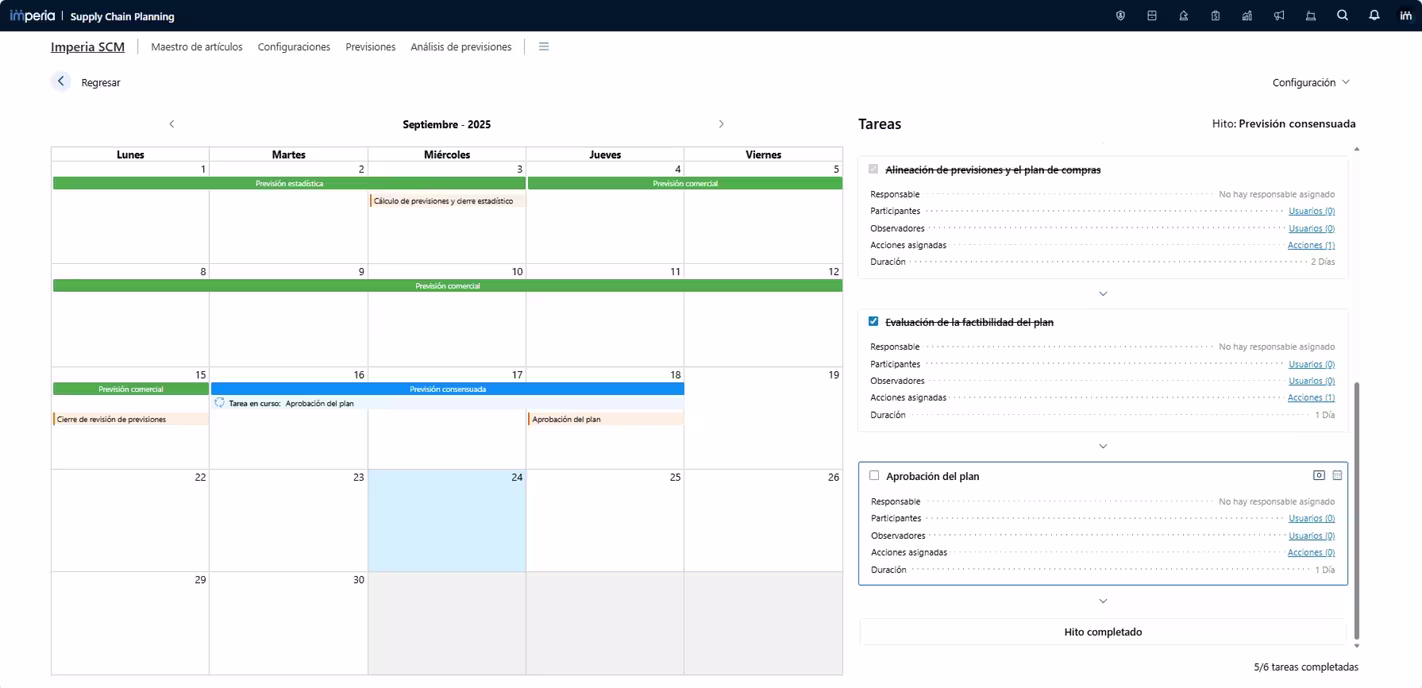Expand chevron below Aprobación del plan card
The width and height of the screenshot is (1422, 688).
pyautogui.click(x=1103, y=601)
